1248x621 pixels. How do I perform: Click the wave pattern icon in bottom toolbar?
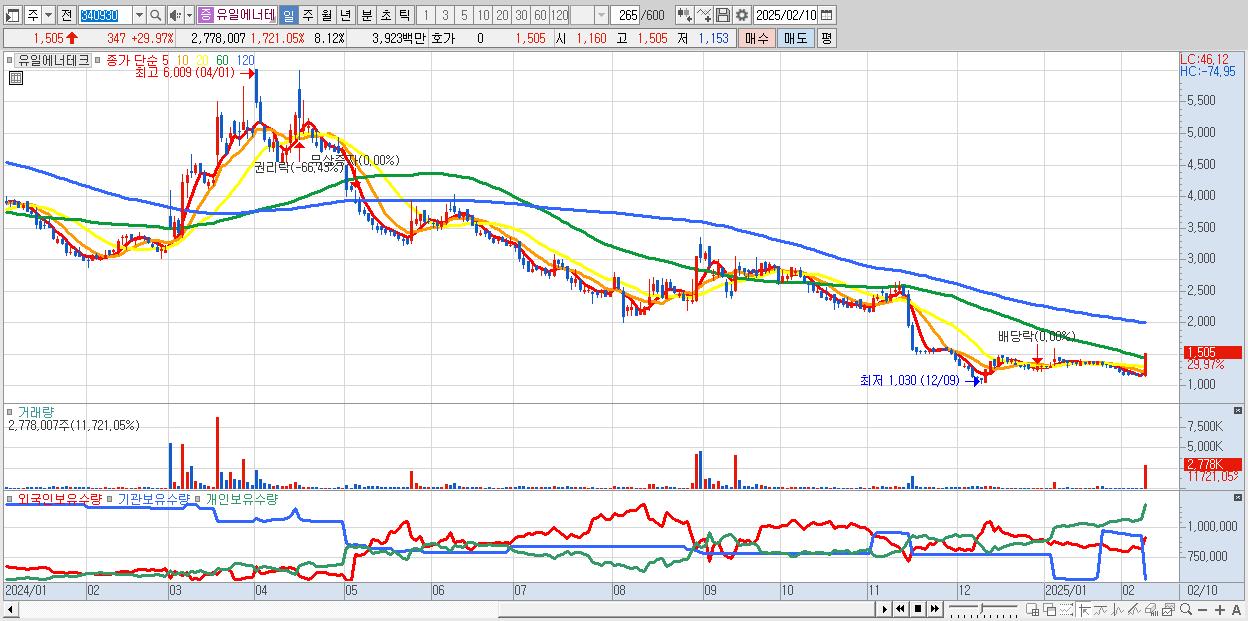pos(1118,609)
